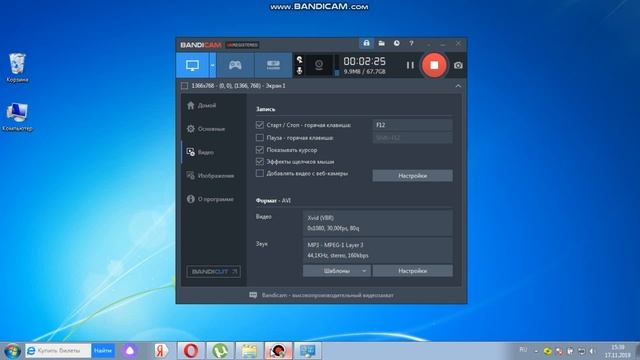Open the output folder icon
640x360 pixels.
pyautogui.click(x=382, y=43)
